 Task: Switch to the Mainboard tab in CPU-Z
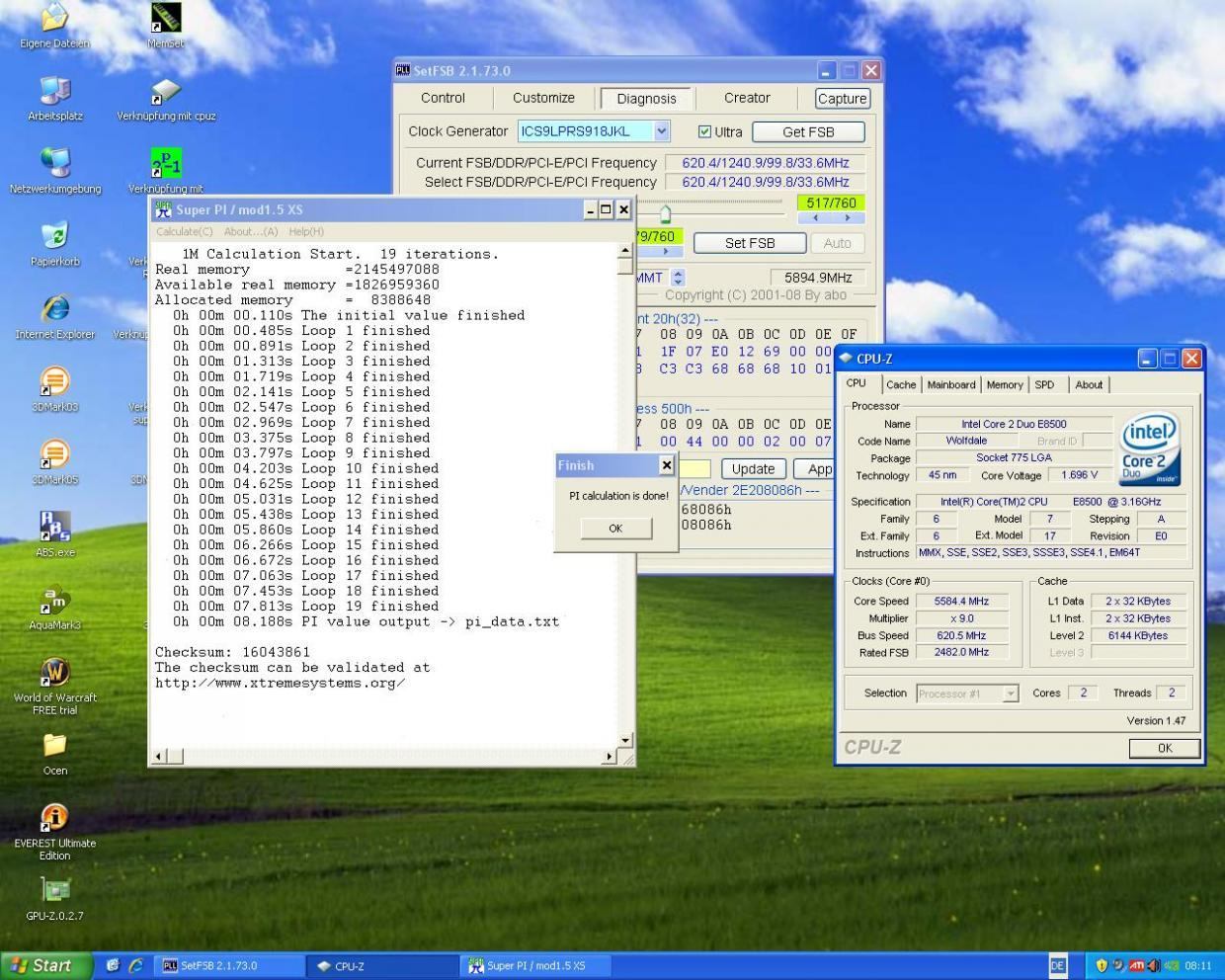(x=950, y=385)
